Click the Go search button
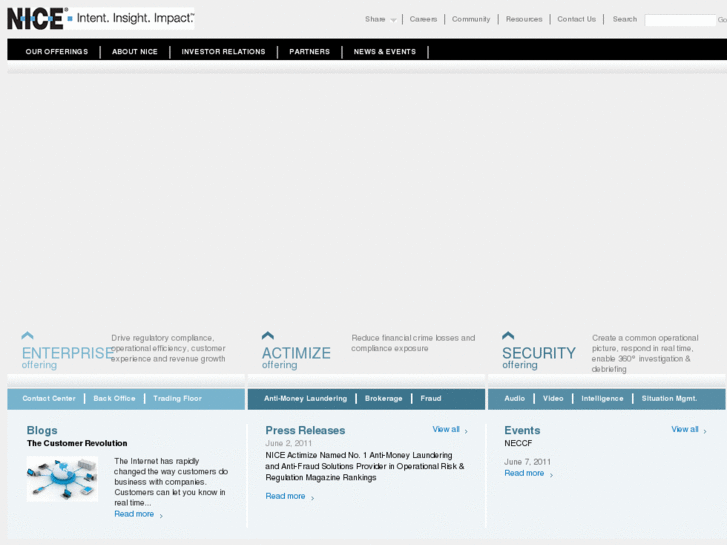The image size is (727, 545). point(722,20)
